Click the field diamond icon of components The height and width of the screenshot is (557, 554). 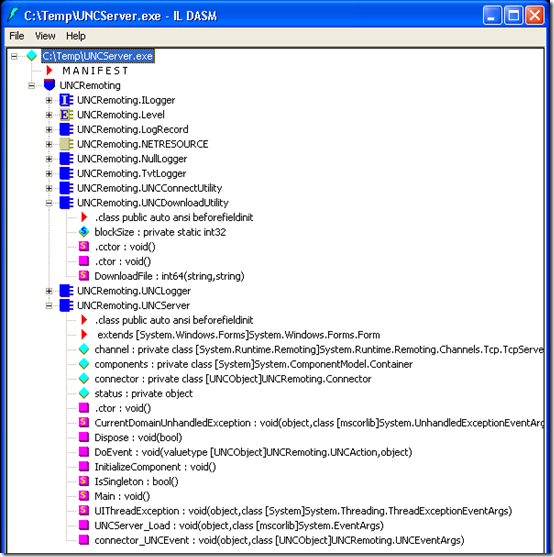[x=84, y=364]
